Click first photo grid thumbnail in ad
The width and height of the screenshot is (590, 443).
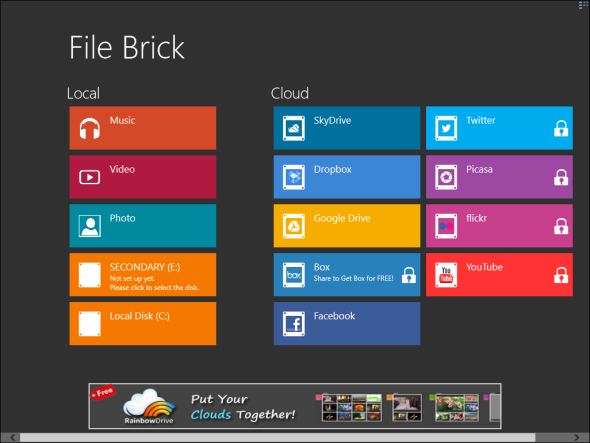352,408
